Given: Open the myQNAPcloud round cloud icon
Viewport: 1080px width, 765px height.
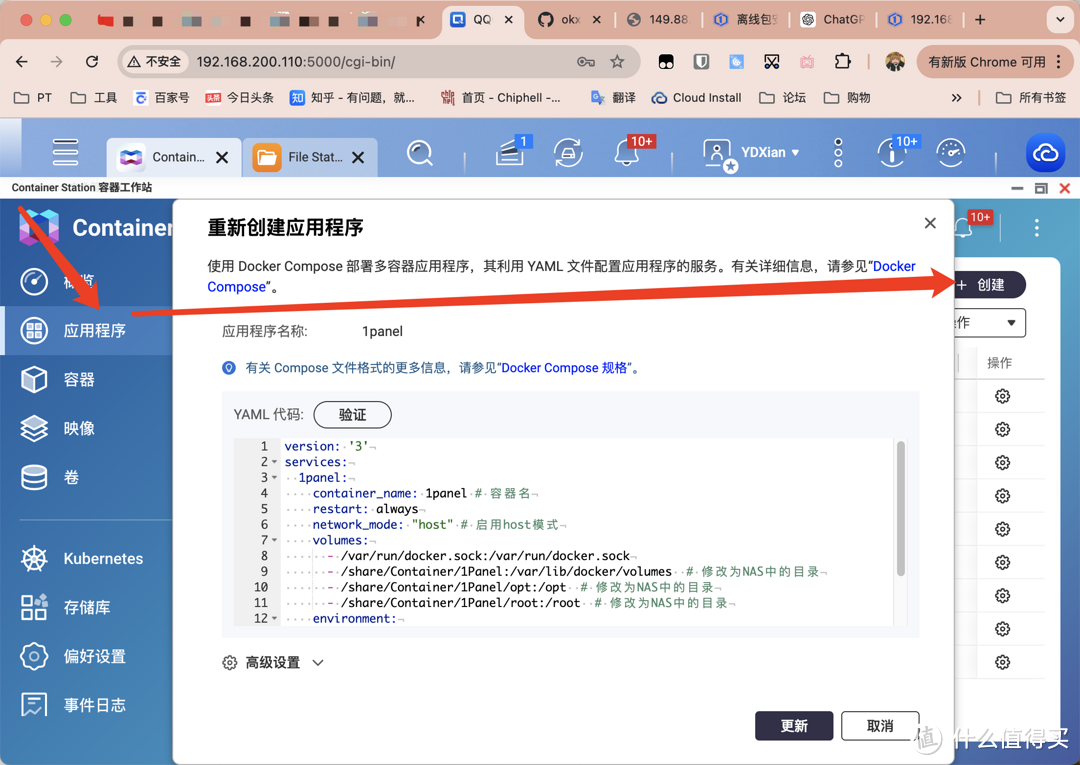Looking at the screenshot, I should point(1045,153).
